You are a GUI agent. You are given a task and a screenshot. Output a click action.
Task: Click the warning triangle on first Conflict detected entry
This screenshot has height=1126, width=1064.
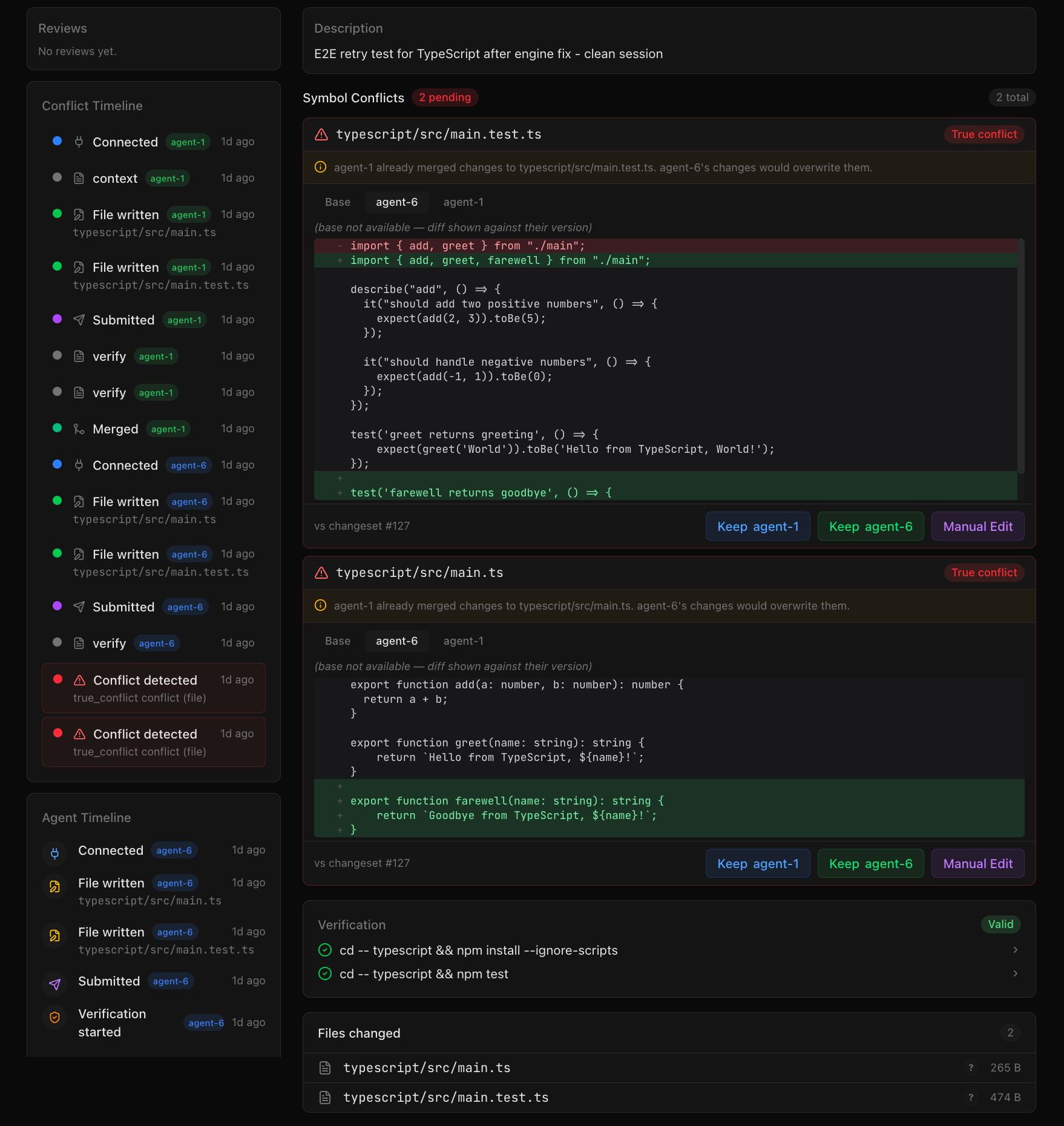pyautogui.click(x=79, y=679)
